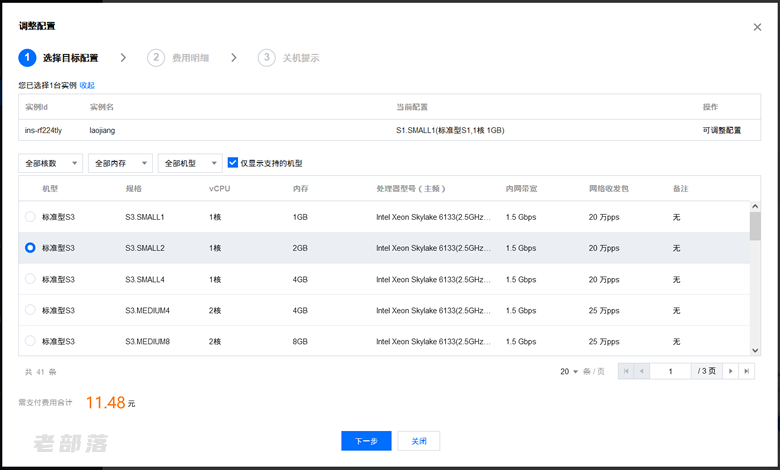
Task: Click the 费用明细 step label
Action: 191,58
